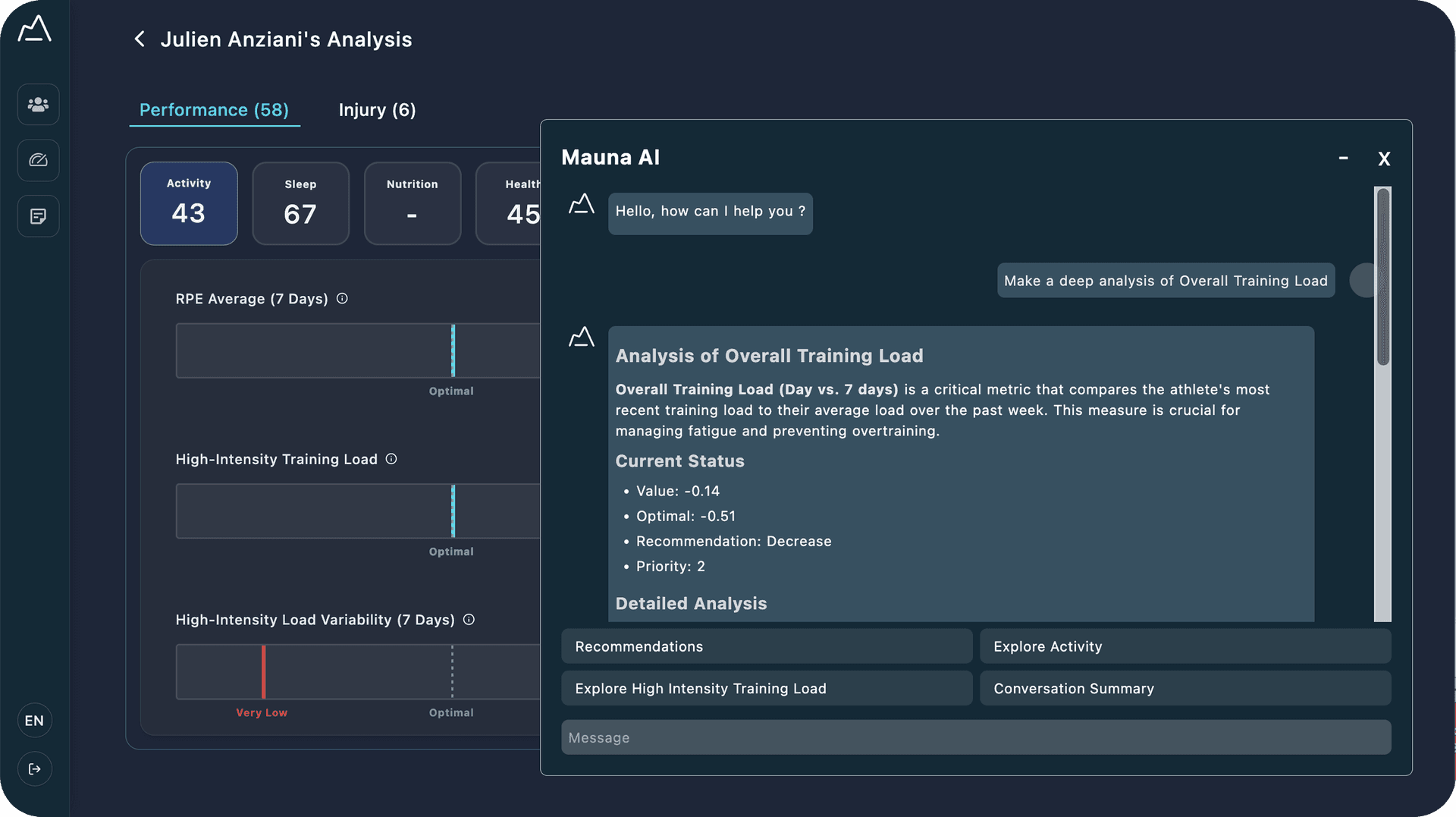The width and height of the screenshot is (1456, 817).
Task: Select the Health 45 score card
Action: (508, 203)
